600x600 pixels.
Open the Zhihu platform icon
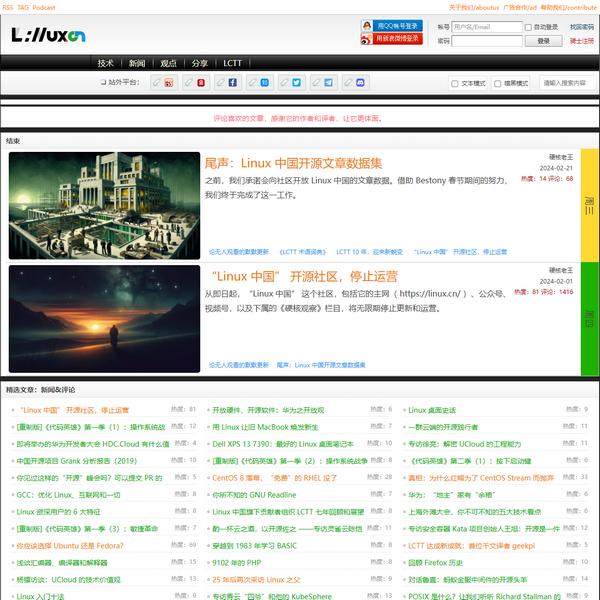pyautogui.click(x=265, y=83)
